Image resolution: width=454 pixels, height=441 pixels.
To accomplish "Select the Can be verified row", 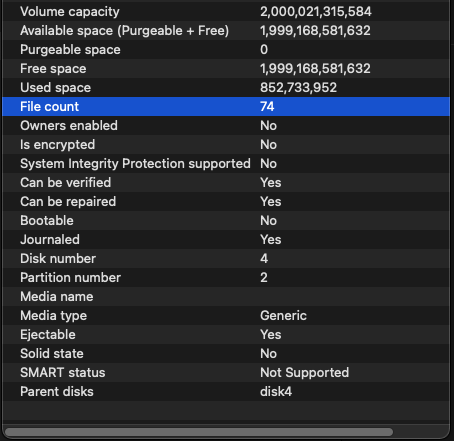I will (x=226, y=183).
